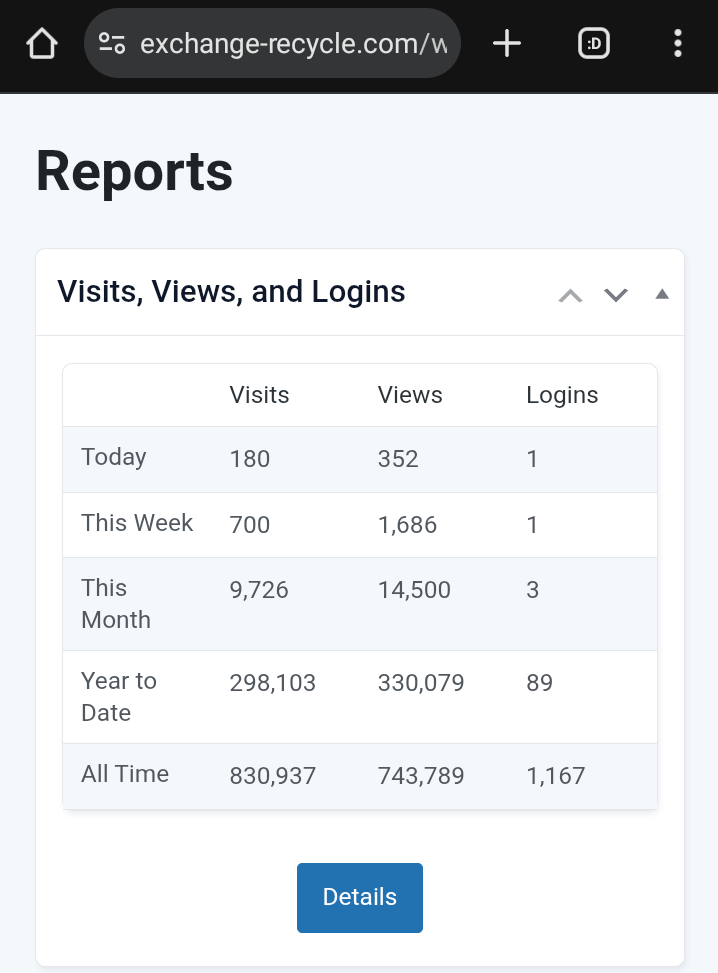Select the Today row label
This screenshot has height=973, width=718.
coord(114,457)
